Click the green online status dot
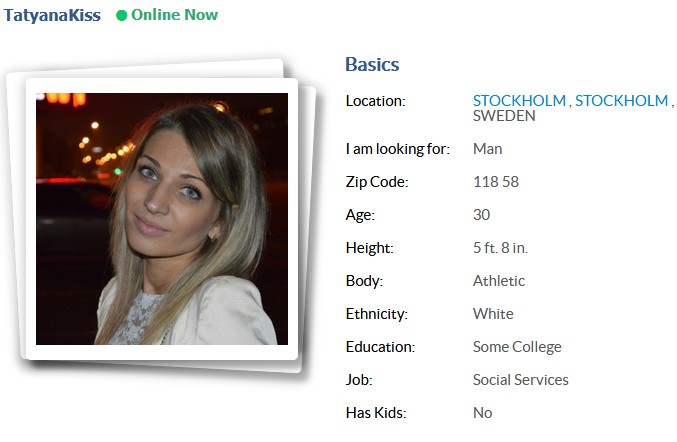The height and width of the screenshot is (442, 677). (x=121, y=16)
